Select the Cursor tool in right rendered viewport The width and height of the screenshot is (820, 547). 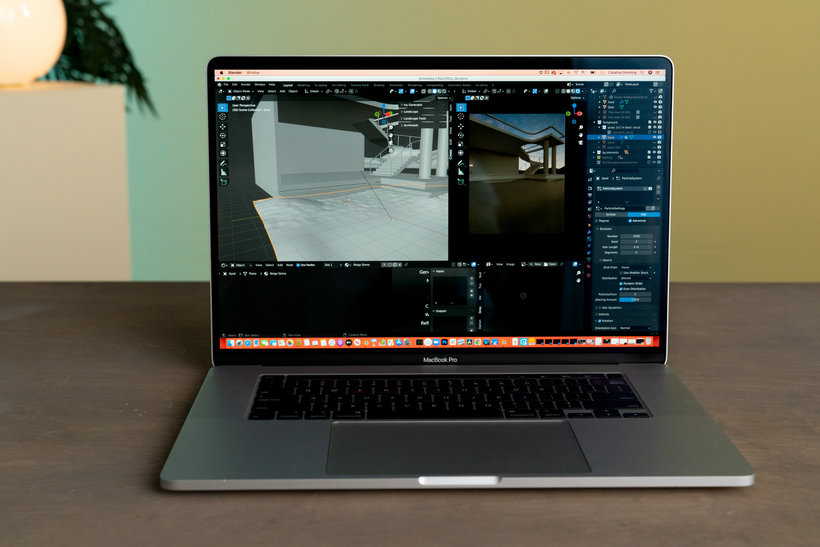(461, 117)
